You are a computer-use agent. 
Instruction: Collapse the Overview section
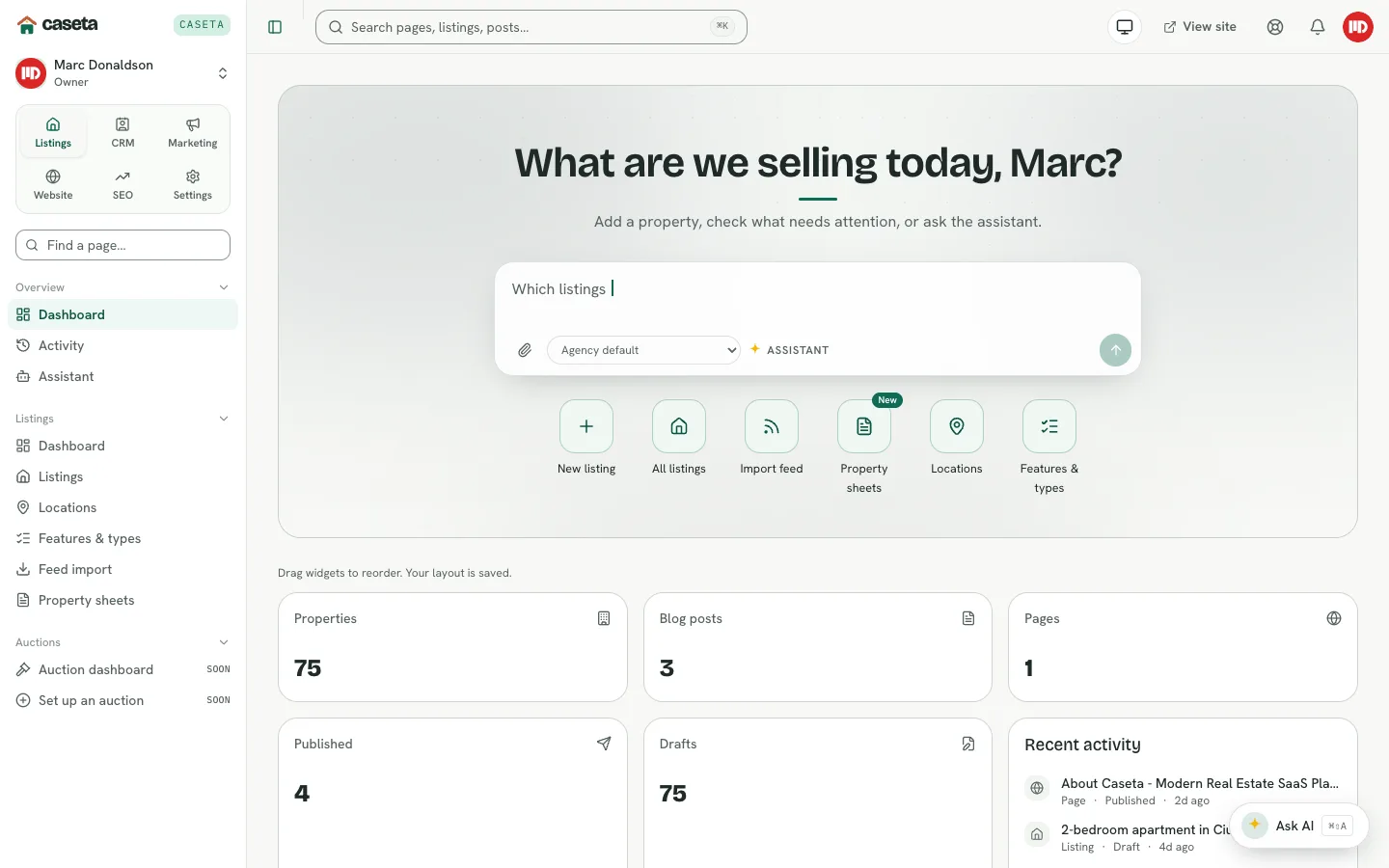[x=123, y=287]
